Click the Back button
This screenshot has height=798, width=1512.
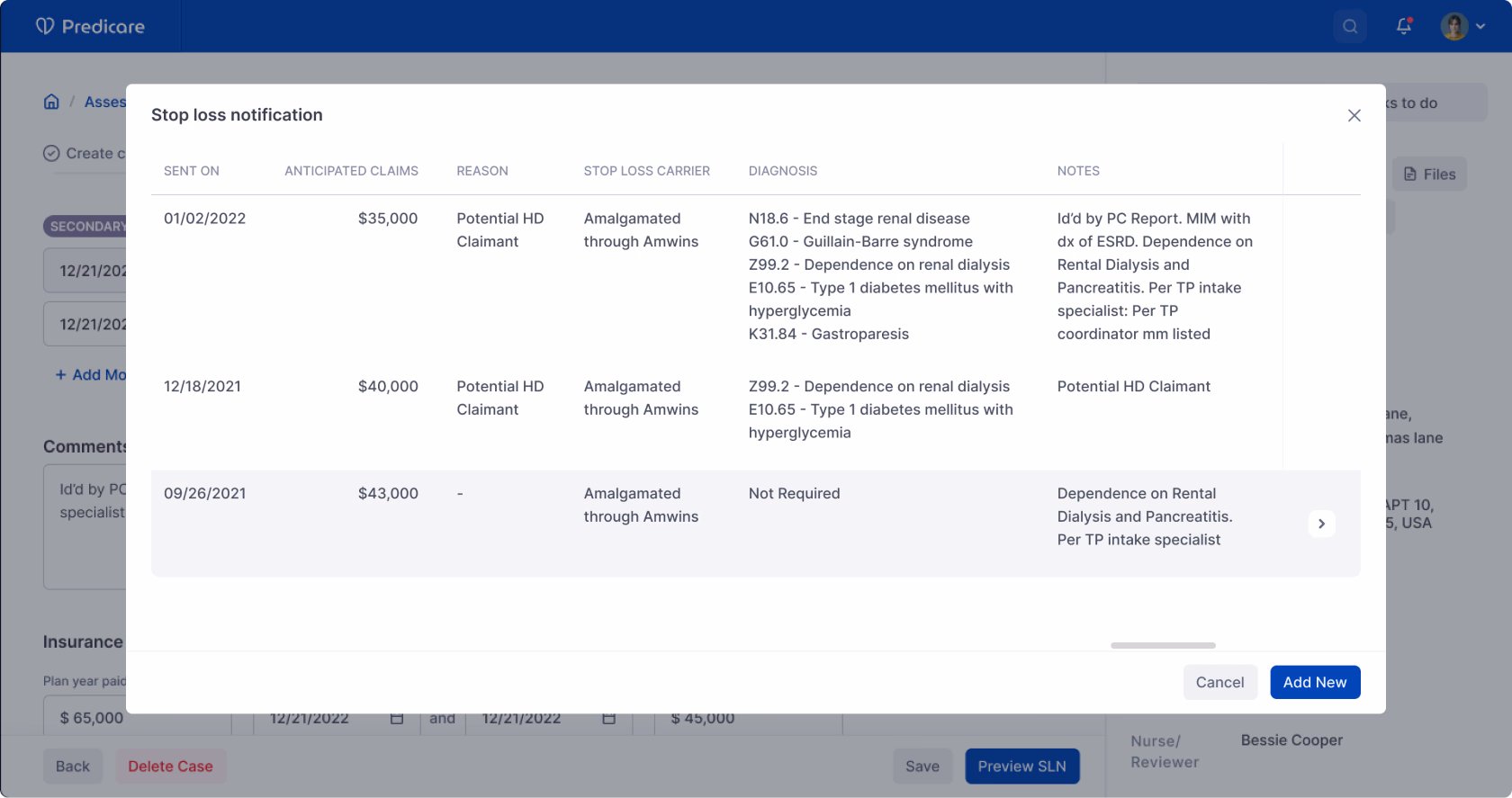tap(73, 767)
